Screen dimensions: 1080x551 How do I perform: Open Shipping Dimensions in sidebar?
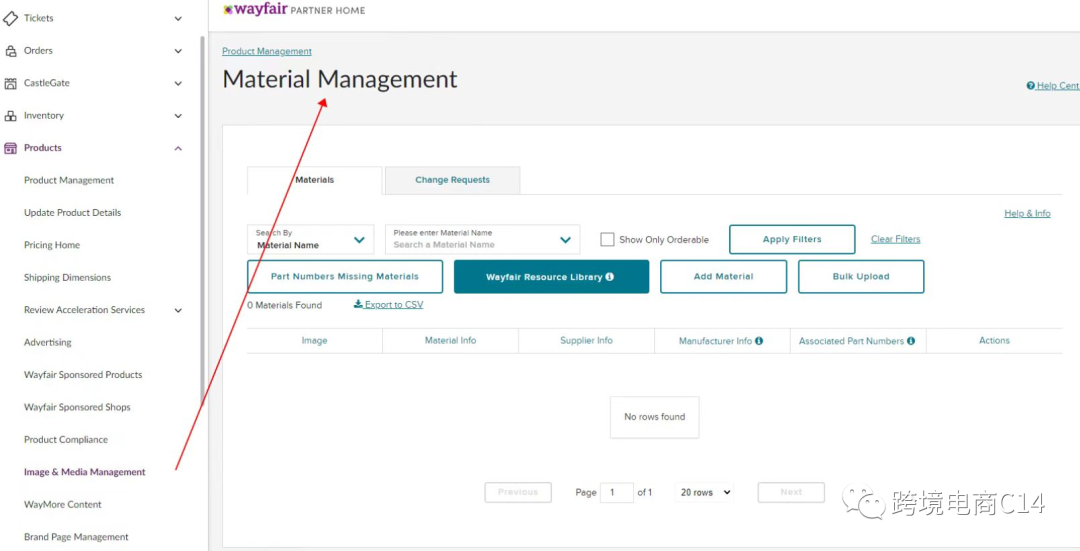point(68,278)
